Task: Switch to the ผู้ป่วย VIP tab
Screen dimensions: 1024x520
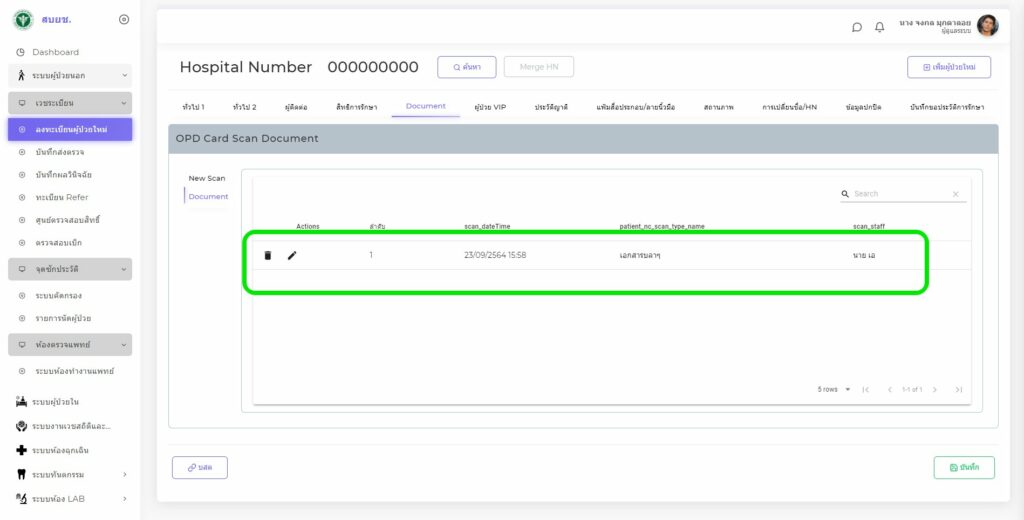Action: (490, 106)
